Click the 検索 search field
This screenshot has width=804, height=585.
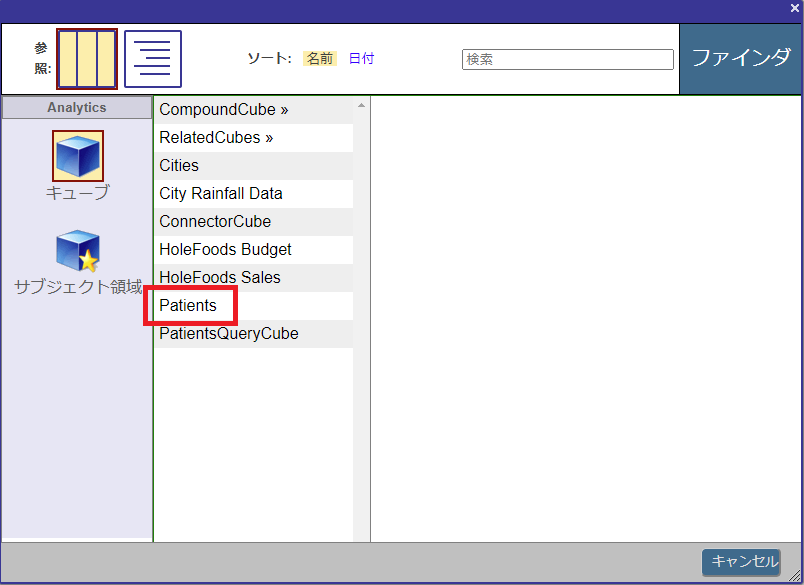coord(567,60)
